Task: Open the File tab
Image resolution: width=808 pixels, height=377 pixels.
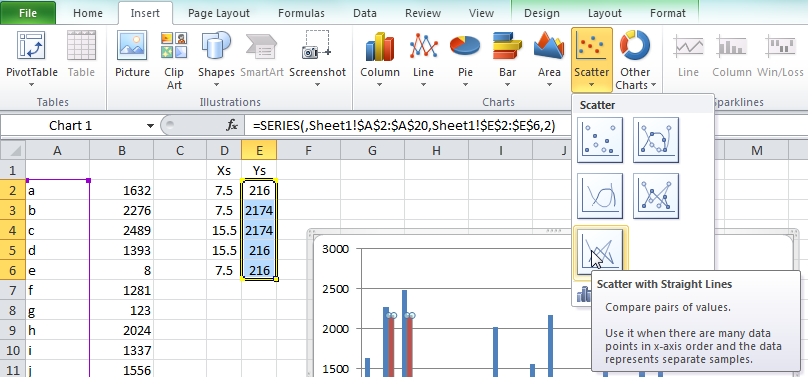Action: (28, 13)
